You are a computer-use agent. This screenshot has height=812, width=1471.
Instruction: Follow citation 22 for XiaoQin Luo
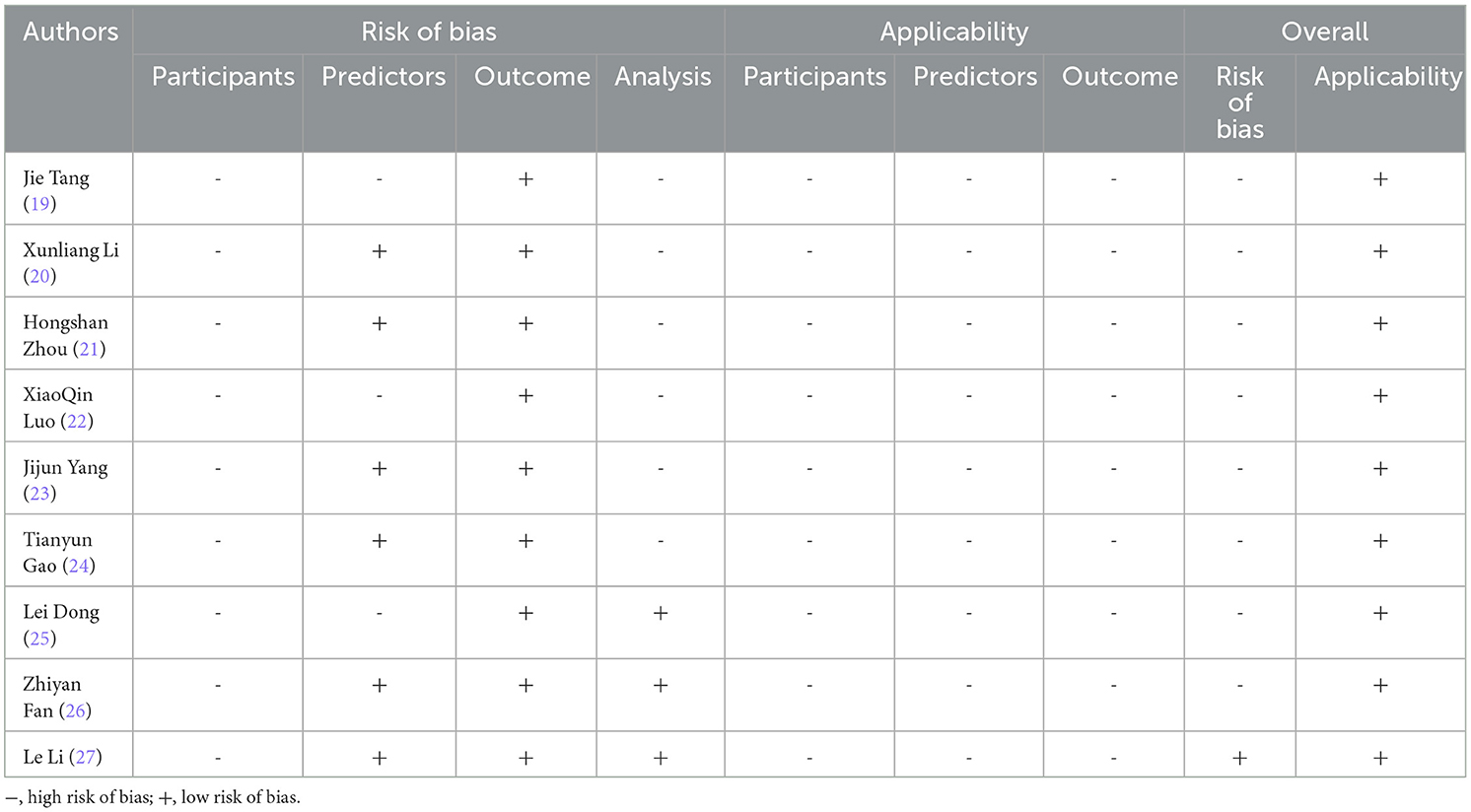pos(77,421)
